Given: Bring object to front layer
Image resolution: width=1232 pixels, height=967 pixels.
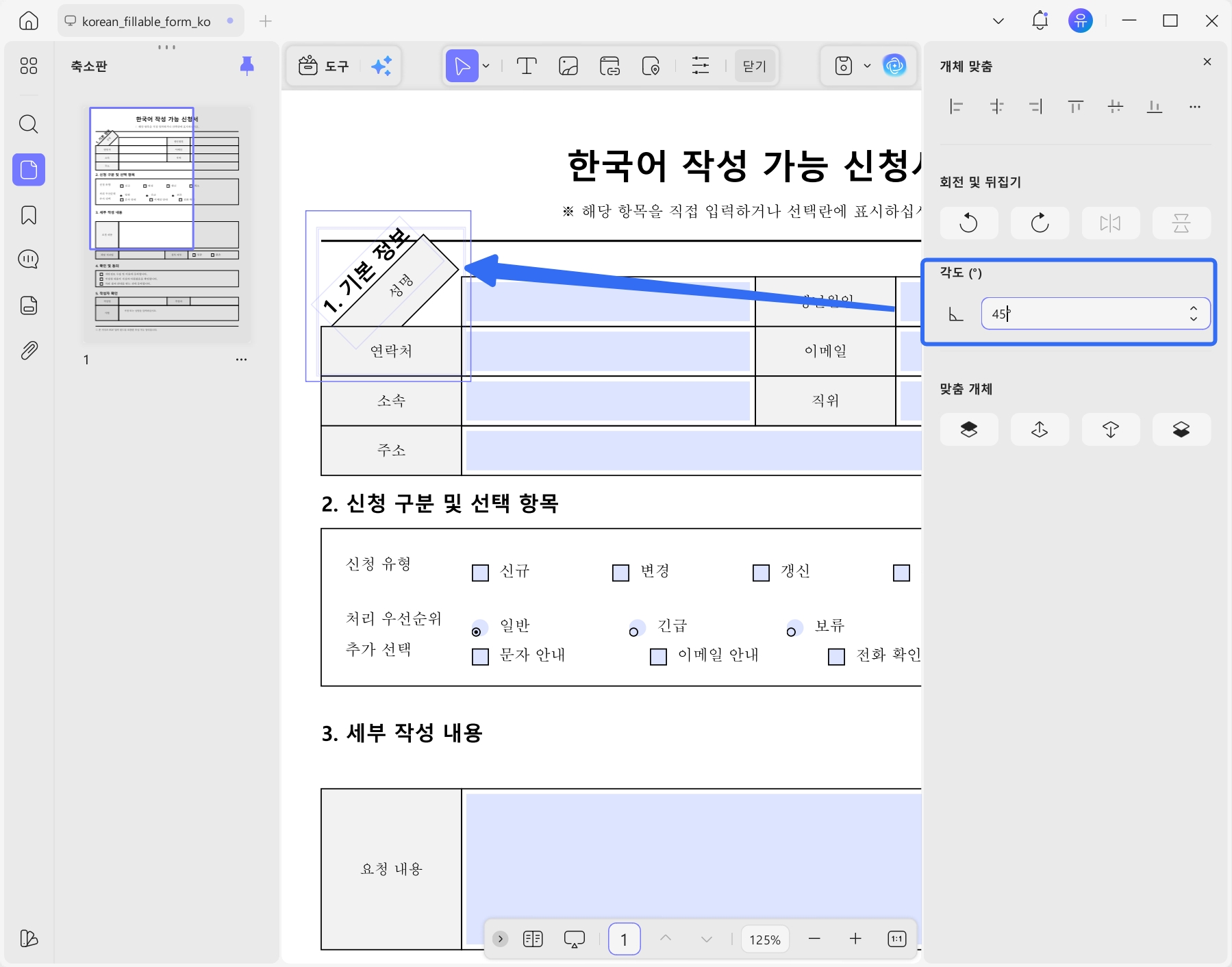Looking at the screenshot, I should [x=968, y=429].
